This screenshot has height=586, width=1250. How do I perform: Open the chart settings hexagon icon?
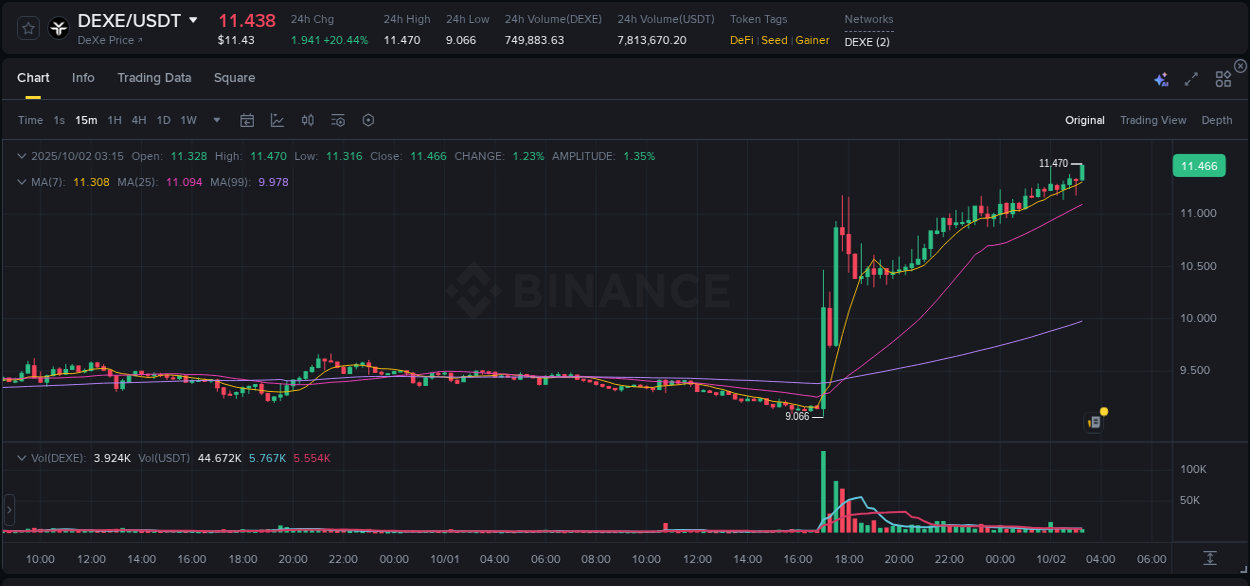tap(368, 120)
